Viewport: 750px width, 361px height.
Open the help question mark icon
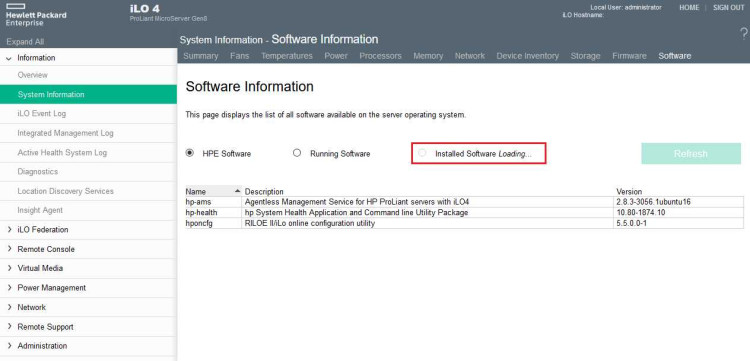point(744,33)
